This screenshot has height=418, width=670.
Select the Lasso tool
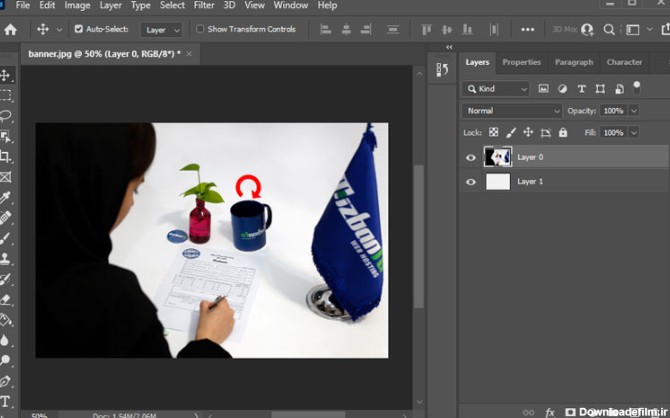click(6, 116)
